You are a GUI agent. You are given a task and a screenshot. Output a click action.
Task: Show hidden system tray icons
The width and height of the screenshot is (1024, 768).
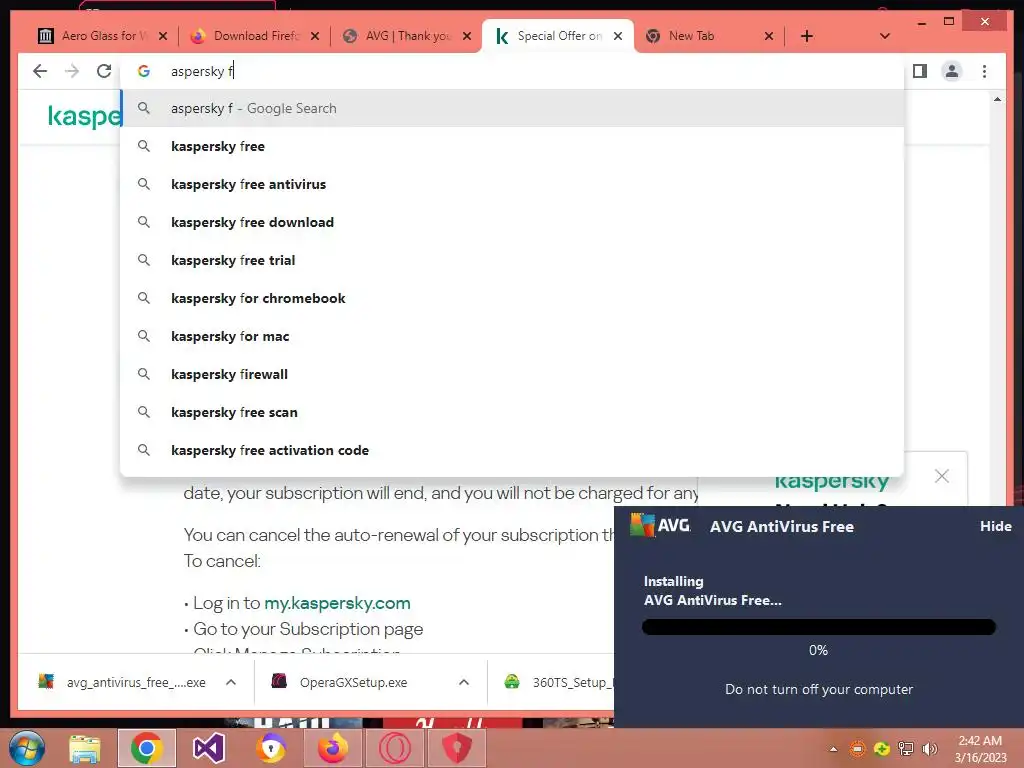pyautogui.click(x=833, y=749)
